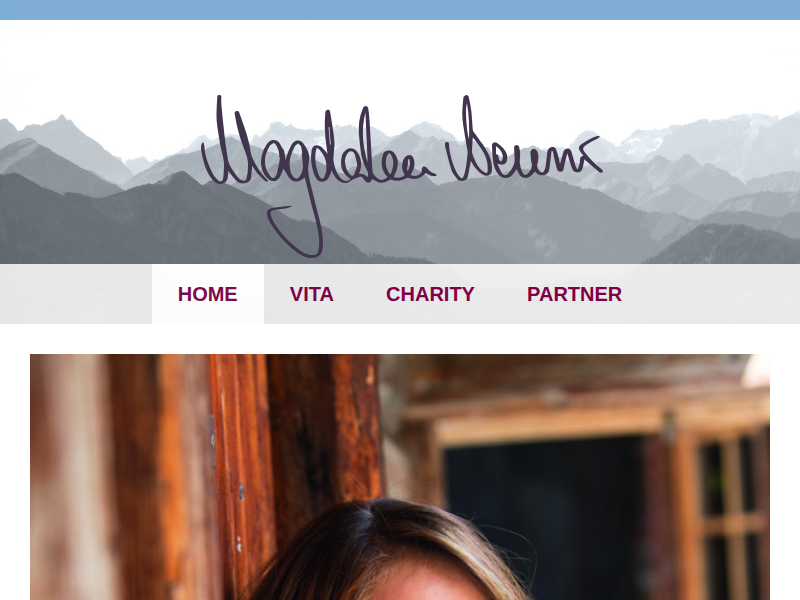
Task: Click the first name in the signature
Action: pos(316,153)
